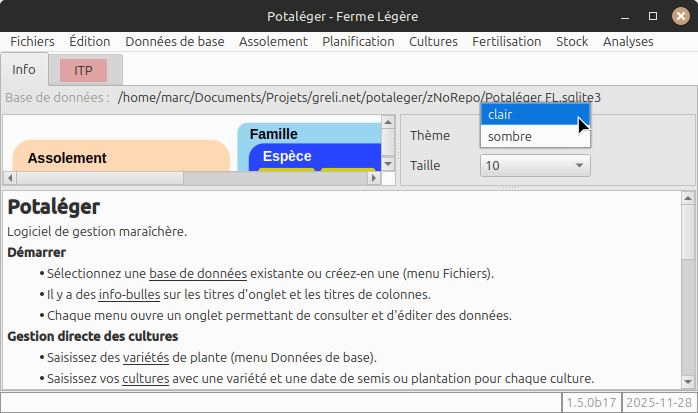698x413 pixels.
Task: Expand the Taille size dropdown
Action: 535,166
